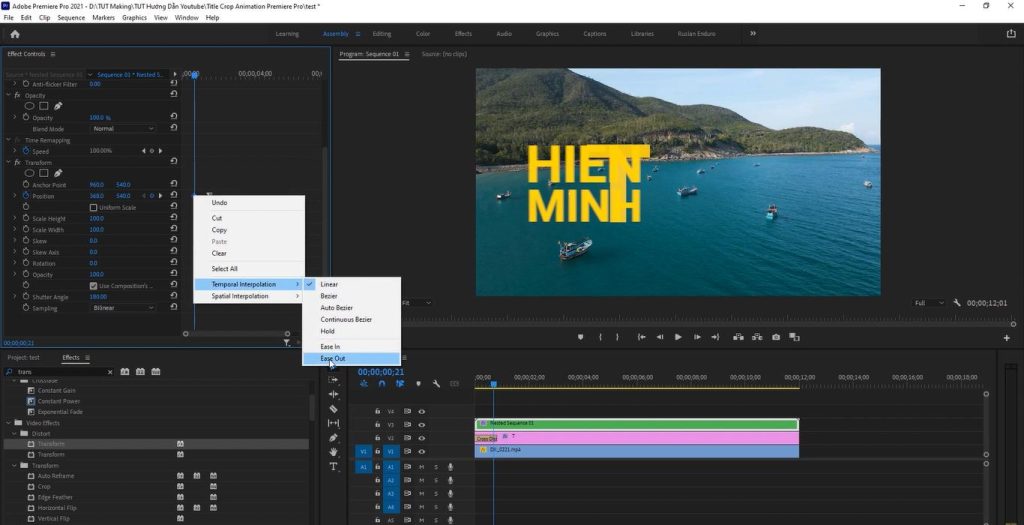Click Lift button in program monitor
This screenshot has width=1024, height=525.
click(x=738, y=337)
